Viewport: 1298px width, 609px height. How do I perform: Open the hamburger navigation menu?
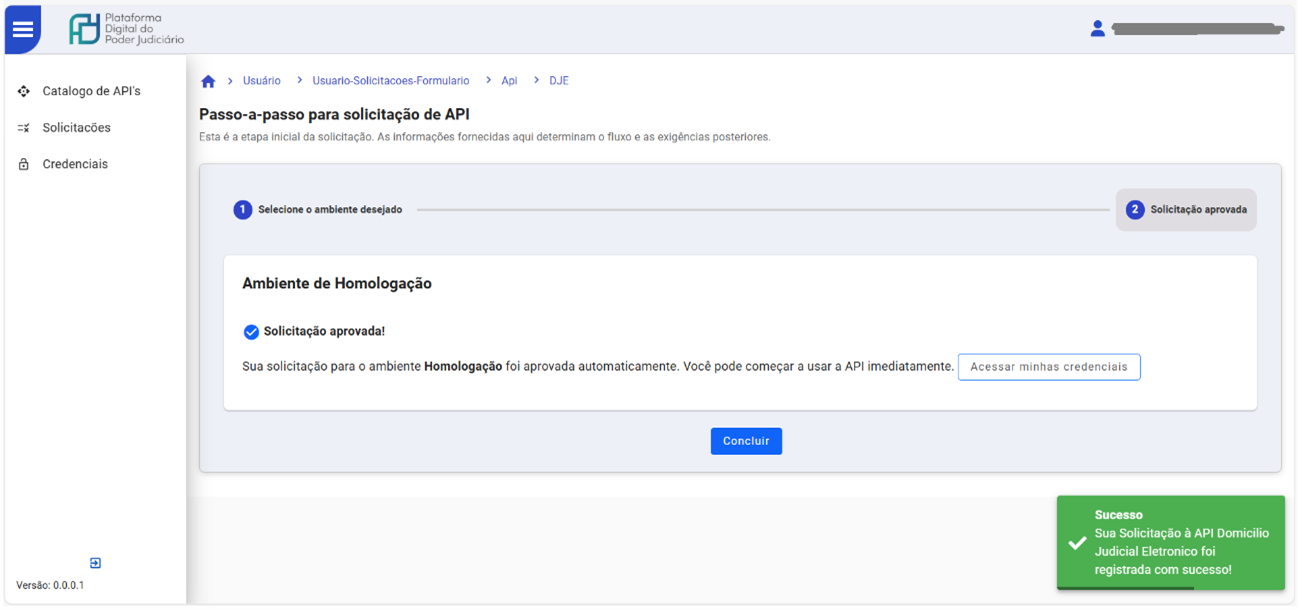tap(23, 29)
